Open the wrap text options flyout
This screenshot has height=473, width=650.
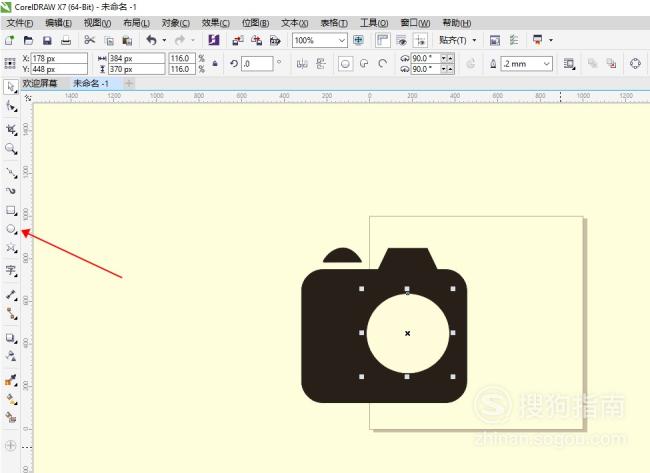(x=569, y=64)
